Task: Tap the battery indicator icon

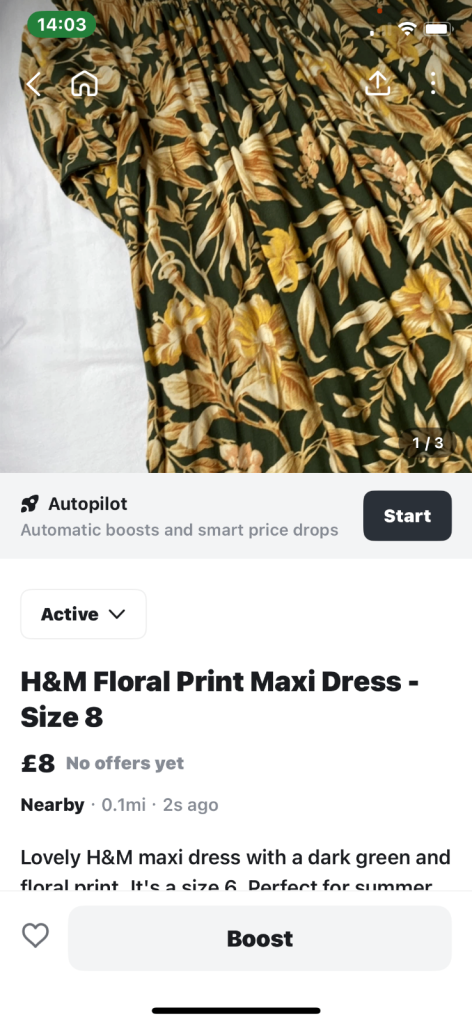Action: [437, 29]
